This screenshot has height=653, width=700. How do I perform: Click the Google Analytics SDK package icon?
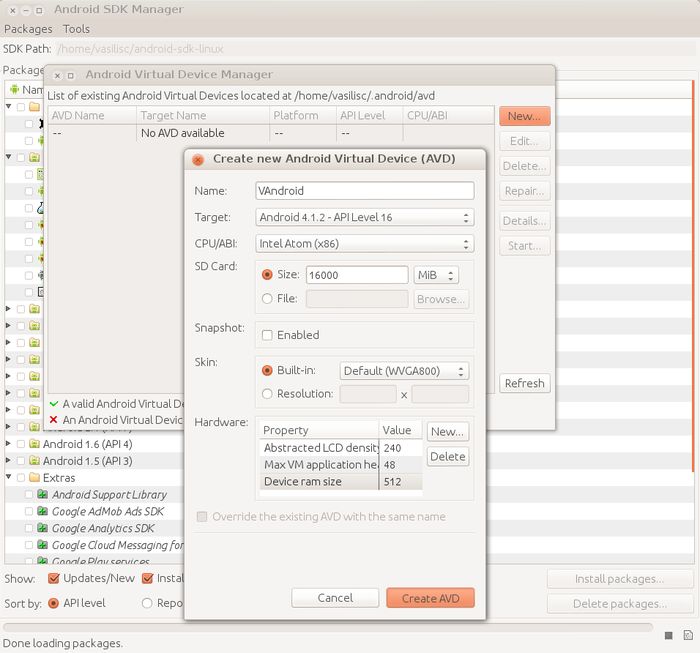[x=42, y=528]
